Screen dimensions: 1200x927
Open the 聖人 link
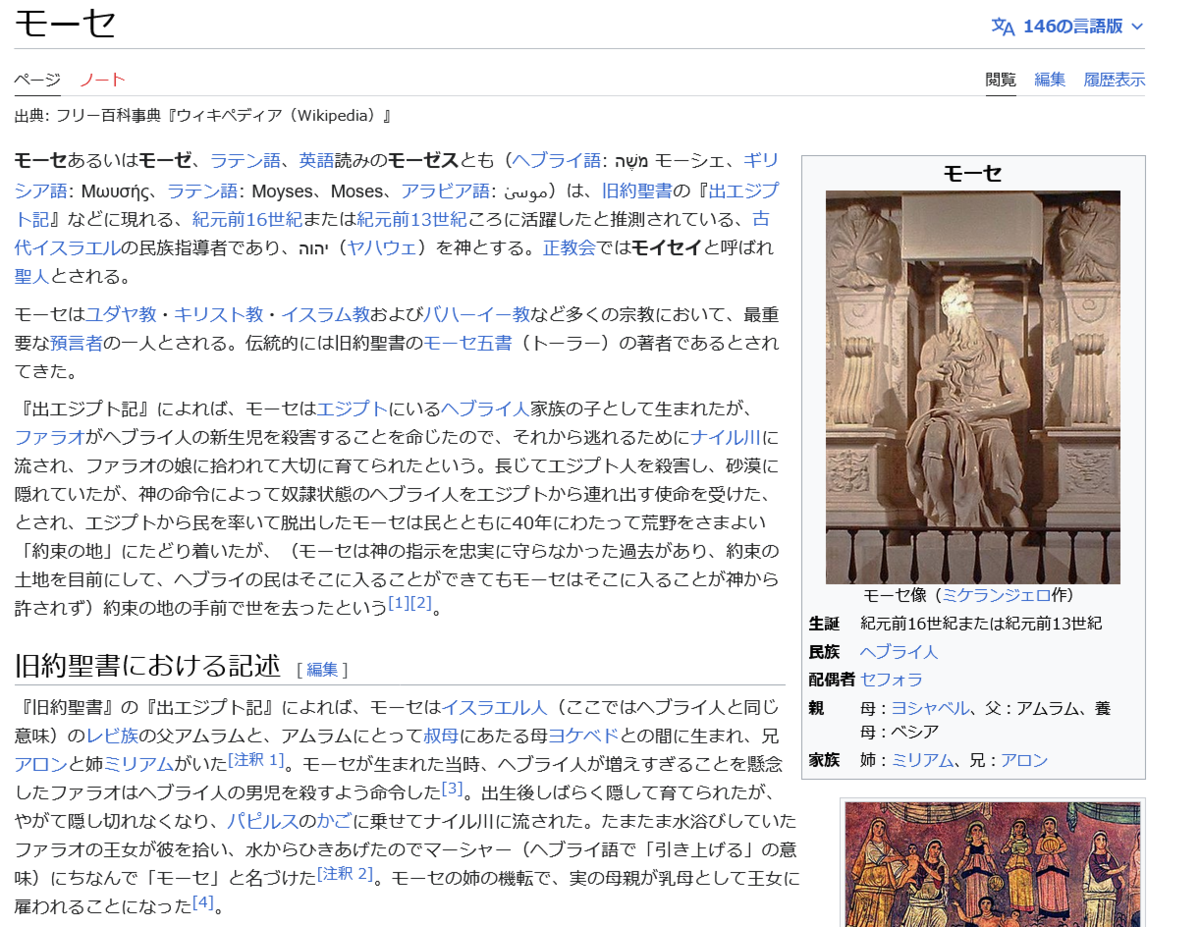32,276
